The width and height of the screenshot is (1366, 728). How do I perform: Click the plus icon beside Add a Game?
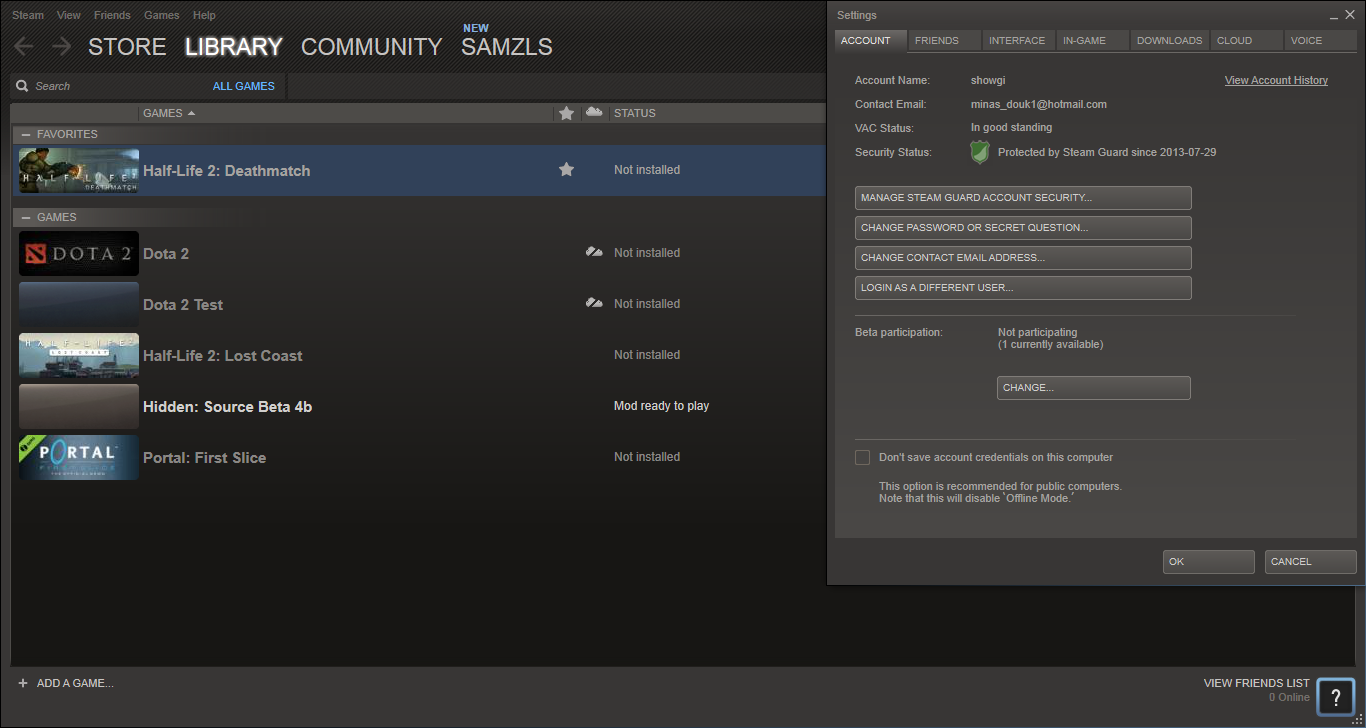23,683
